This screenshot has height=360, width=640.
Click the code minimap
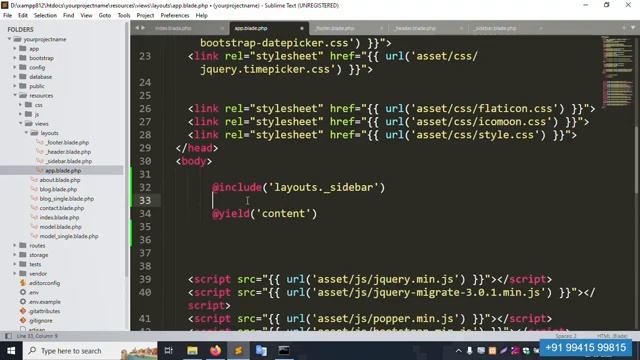[x=616, y=73]
